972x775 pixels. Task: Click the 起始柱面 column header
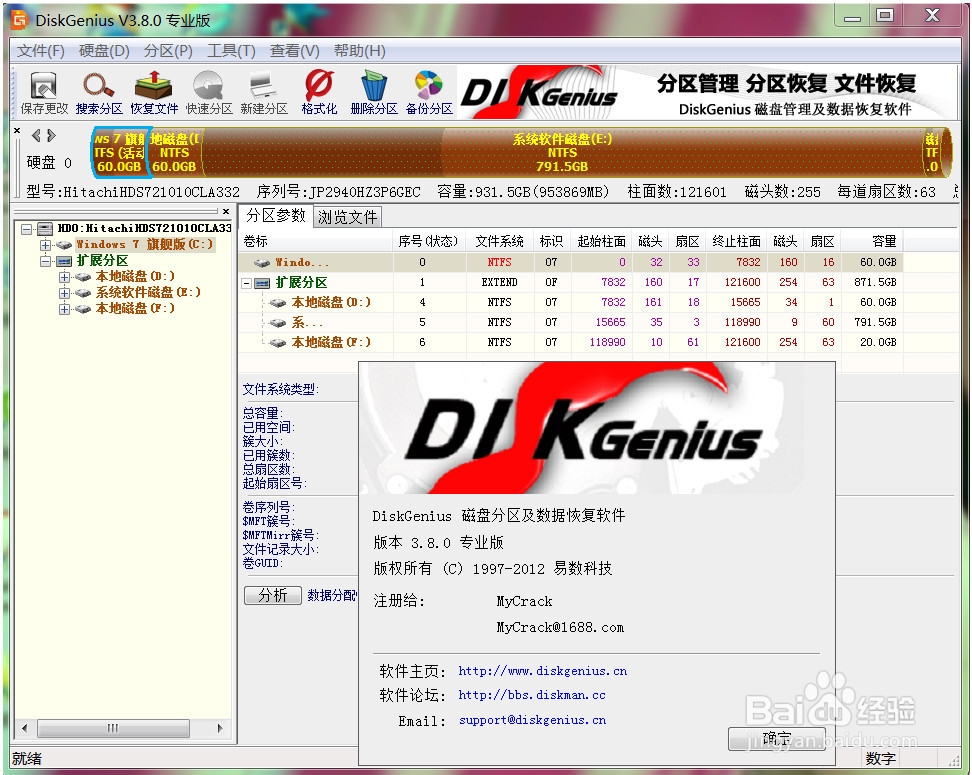tap(601, 241)
